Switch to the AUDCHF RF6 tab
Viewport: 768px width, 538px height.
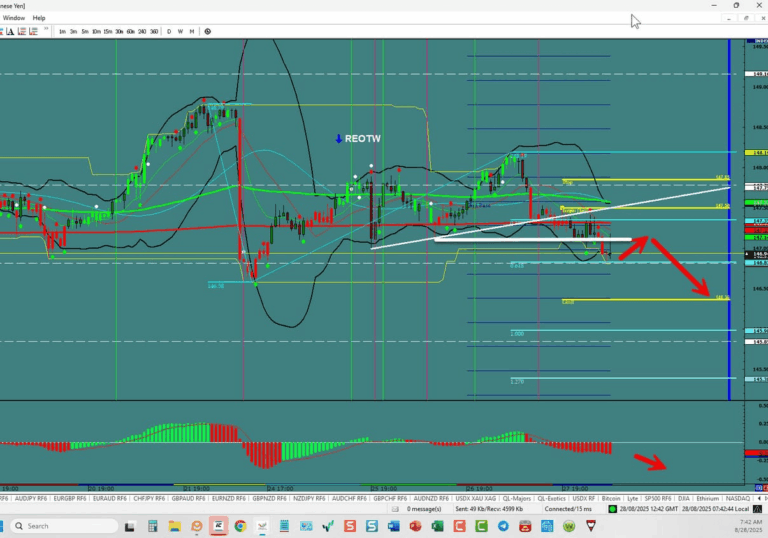coord(349,498)
